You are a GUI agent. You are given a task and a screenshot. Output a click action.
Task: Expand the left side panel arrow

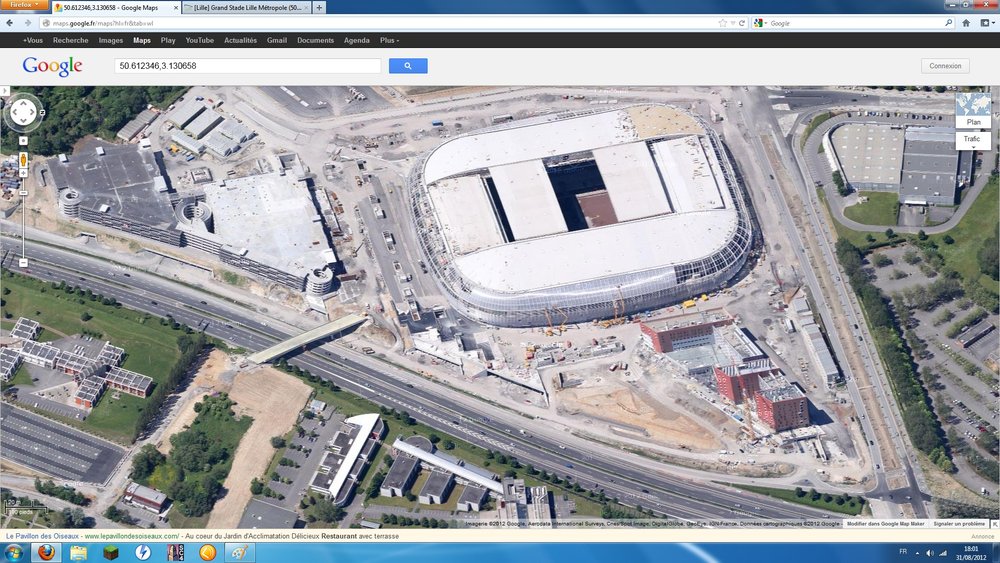(4, 91)
